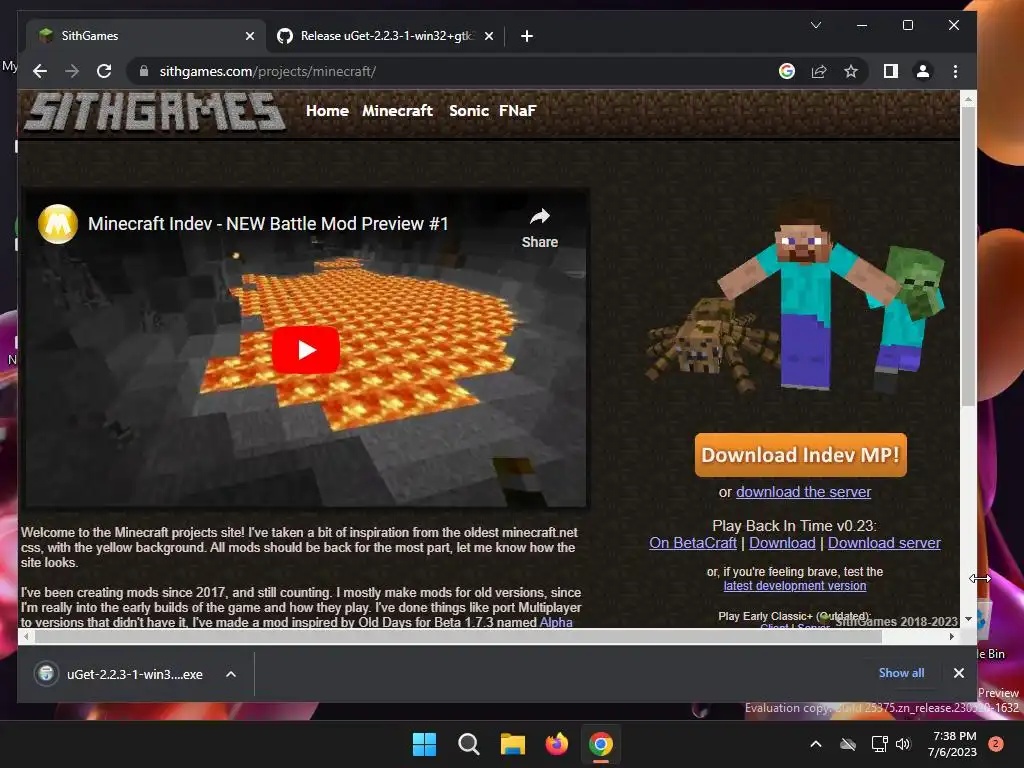The height and width of the screenshot is (768, 1024).
Task: Go back using the browser back arrow
Action: click(40, 71)
